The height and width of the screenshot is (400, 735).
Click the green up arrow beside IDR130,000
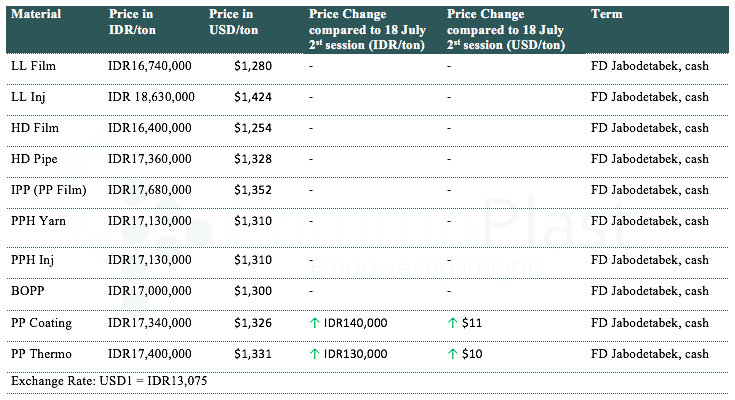(x=315, y=354)
